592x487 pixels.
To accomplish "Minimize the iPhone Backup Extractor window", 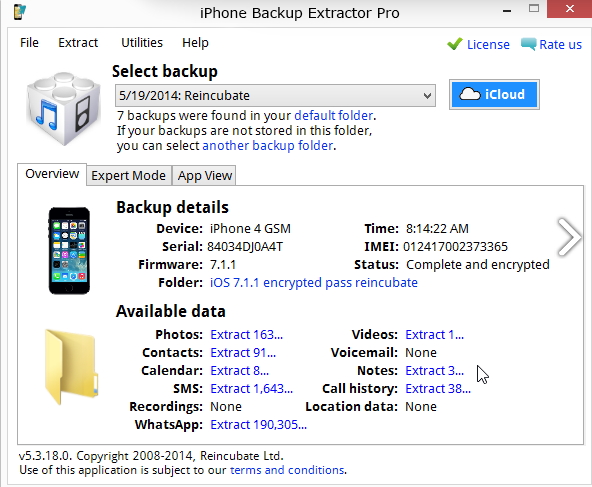I will tap(507, 11).
